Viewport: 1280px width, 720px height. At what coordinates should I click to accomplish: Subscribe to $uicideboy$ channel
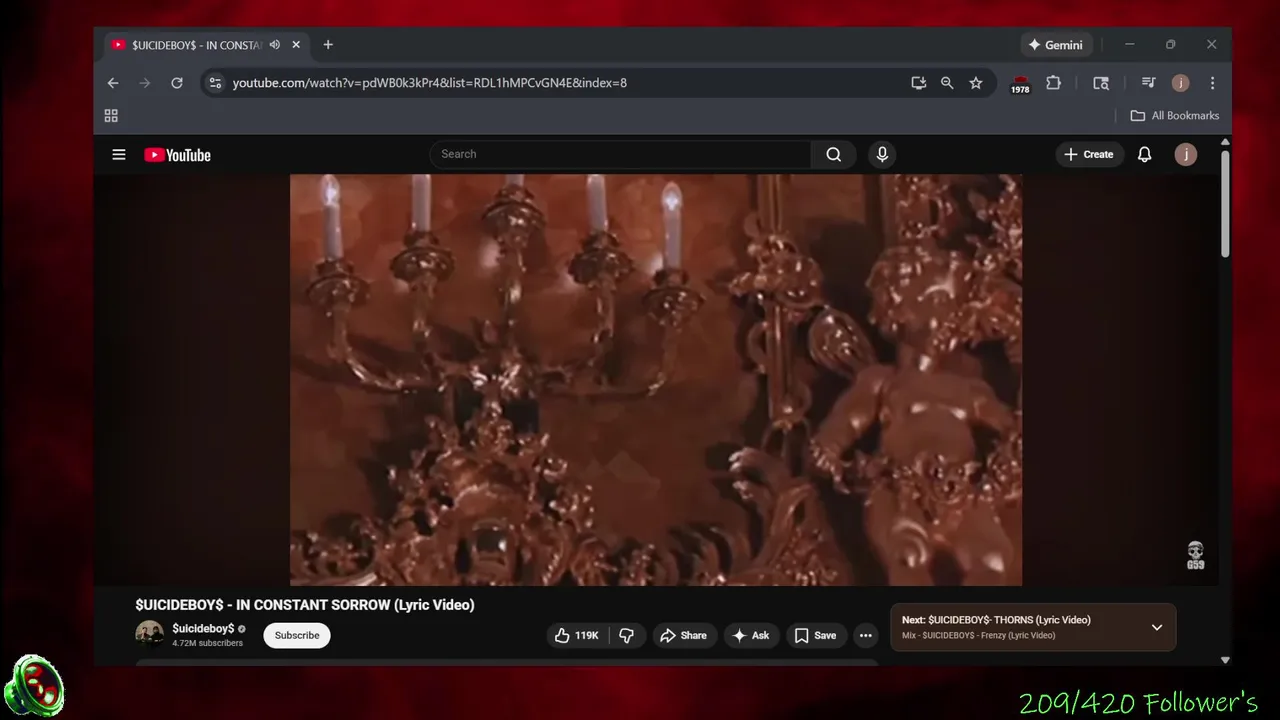click(x=297, y=635)
